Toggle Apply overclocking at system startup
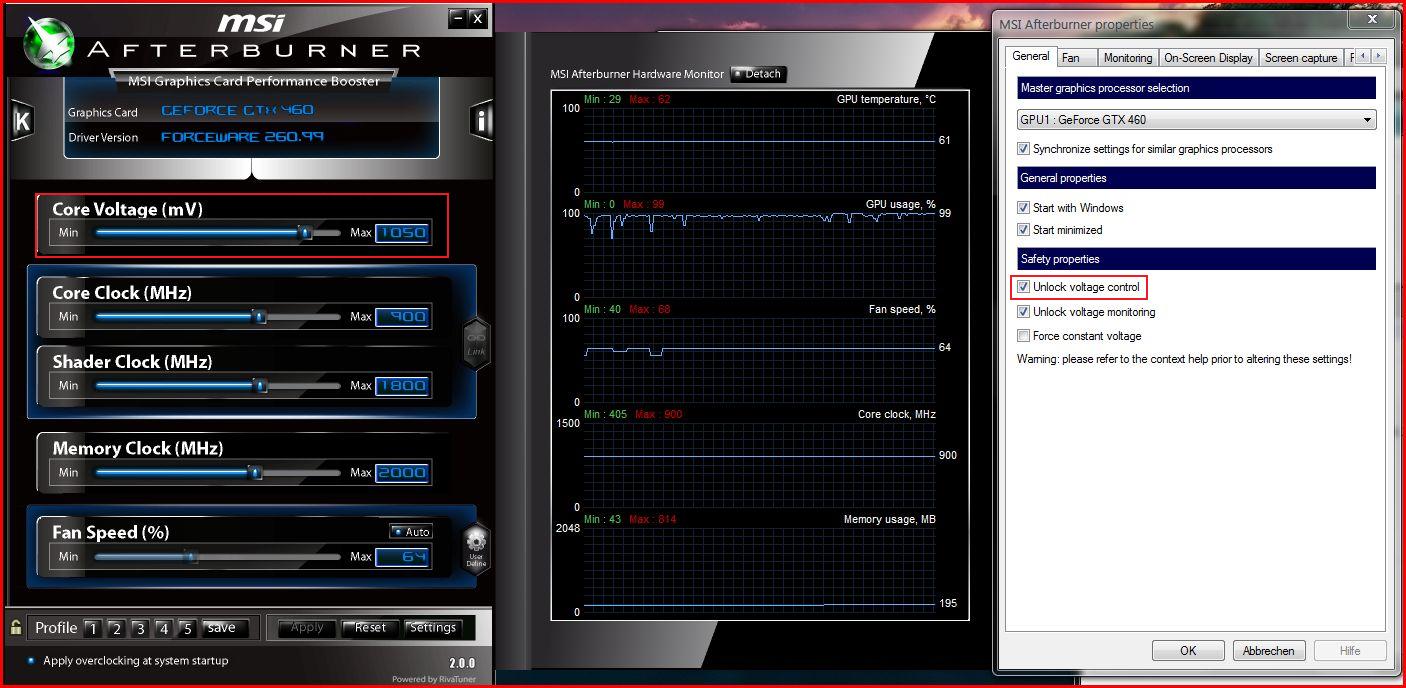 [31, 661]
